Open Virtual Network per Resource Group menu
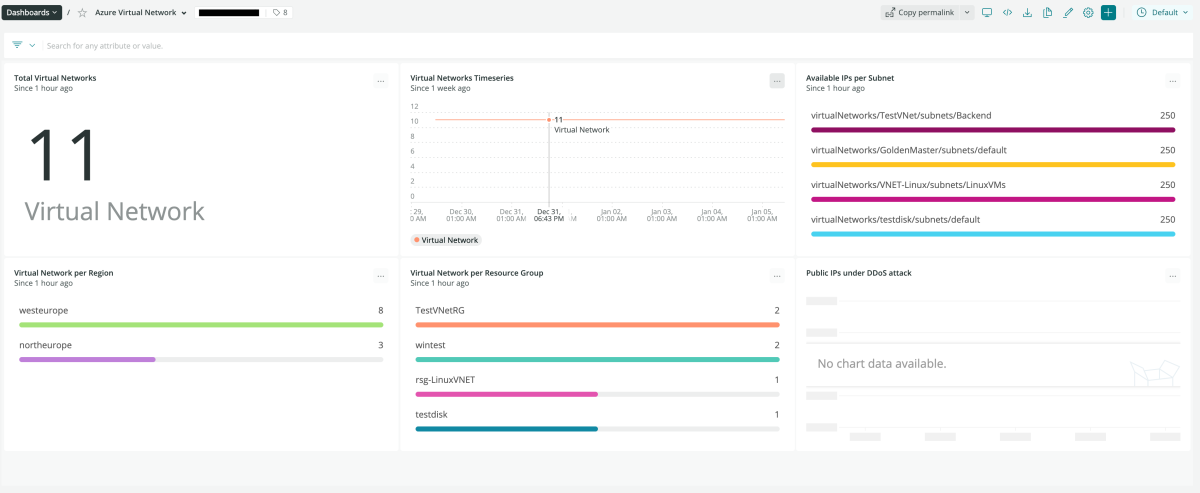The width and height of the screenshot is (1200, 493). [x=777, y=276]
